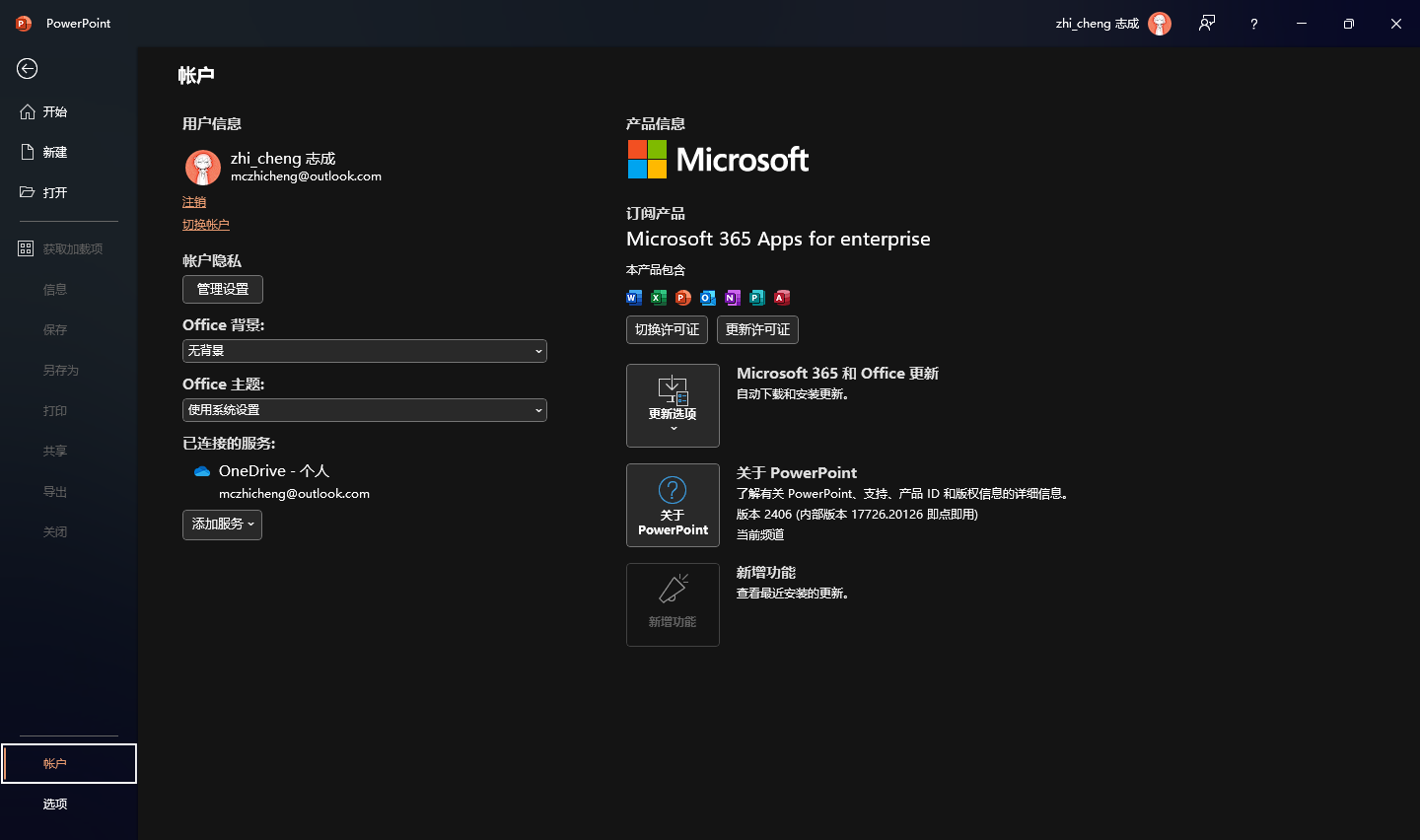Image resolution: width=1420 pixels, height=840 pixels.
Task: Click the 关闭 sidebar item
Action: coord(68,531)
